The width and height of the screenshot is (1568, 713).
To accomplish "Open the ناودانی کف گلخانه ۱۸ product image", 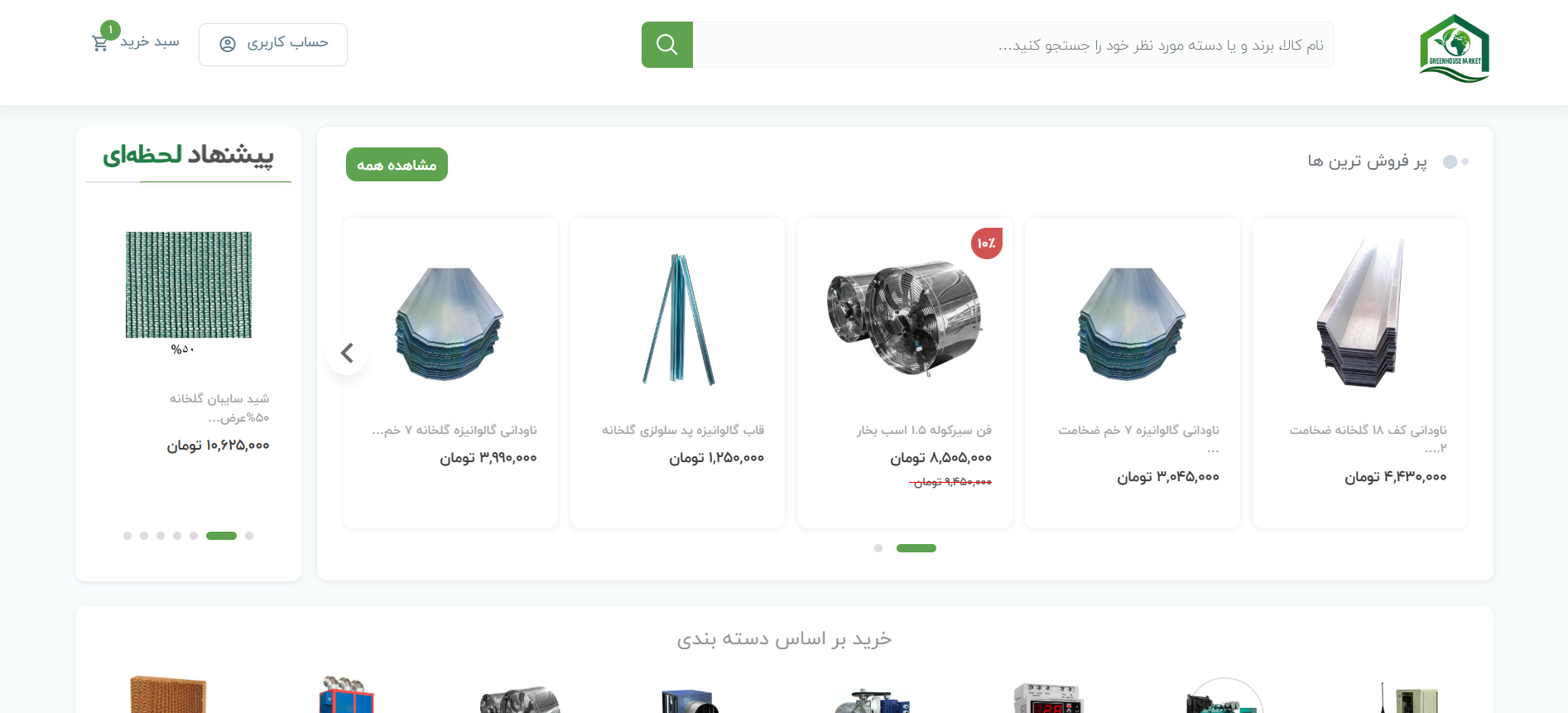I will [1360, 313].
